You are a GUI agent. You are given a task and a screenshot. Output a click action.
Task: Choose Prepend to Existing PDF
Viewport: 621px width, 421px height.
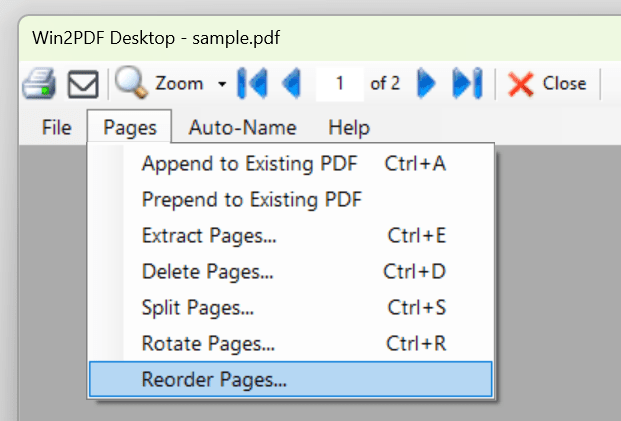coord(251,199)
